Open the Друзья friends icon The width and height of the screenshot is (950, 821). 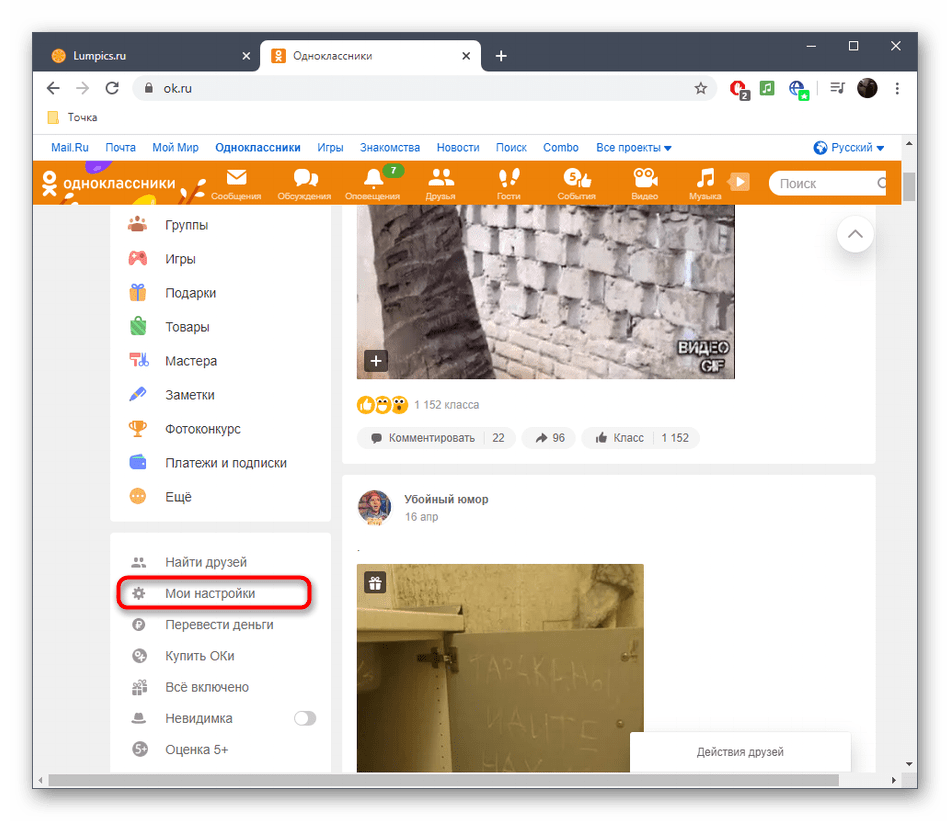pyautogui.click(x=440, y=183)
